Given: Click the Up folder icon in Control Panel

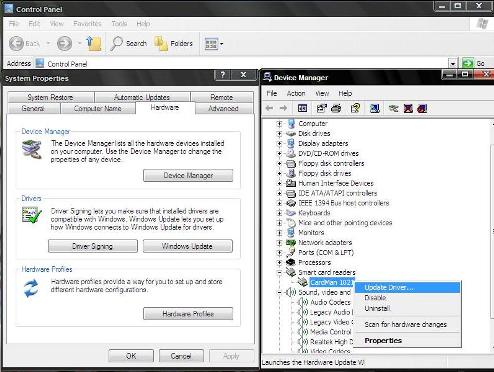Looking at the screenshot, I should pyautogui.click(x=94, y=44).
